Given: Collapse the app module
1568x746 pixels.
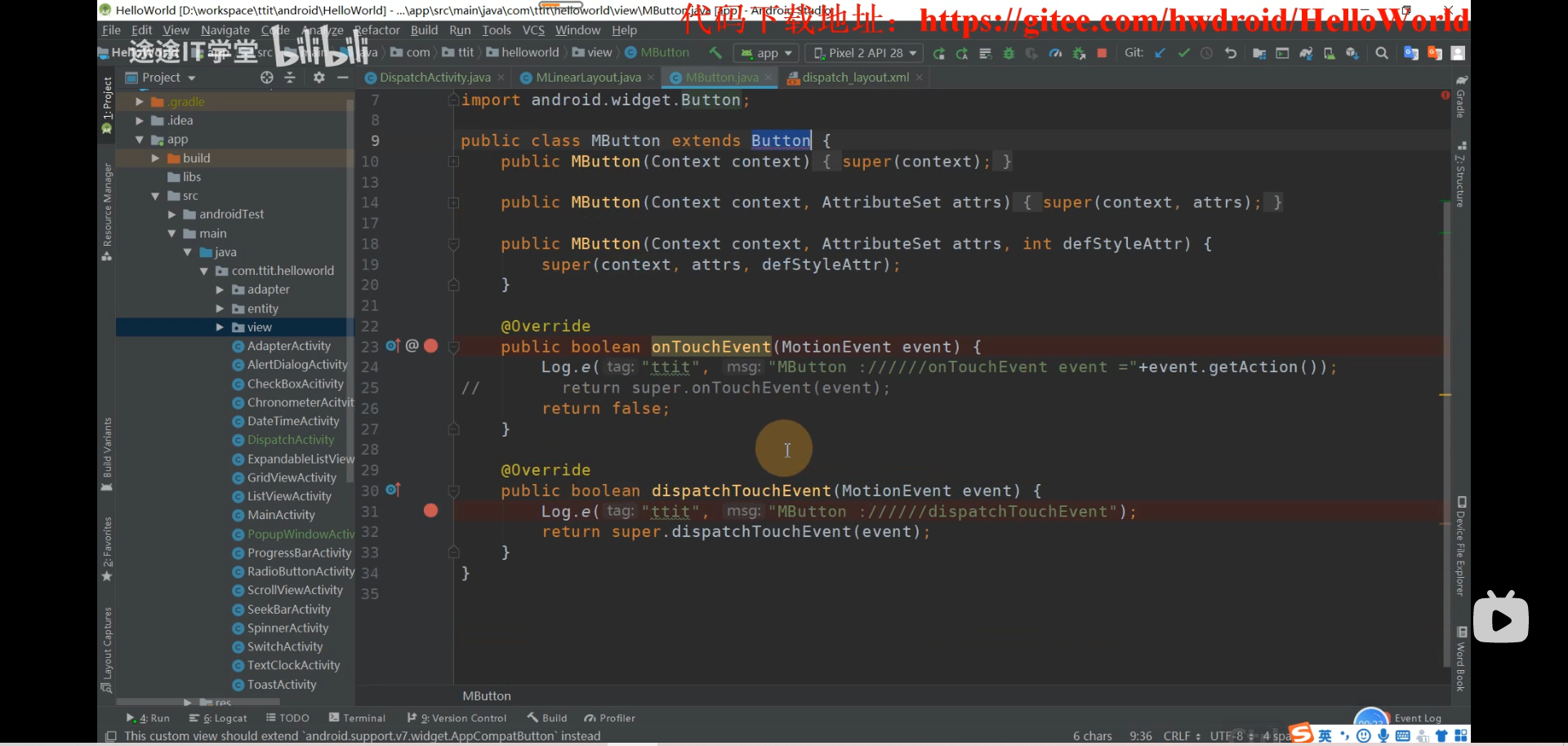Looking at the screenshot, I should point(140,140).
